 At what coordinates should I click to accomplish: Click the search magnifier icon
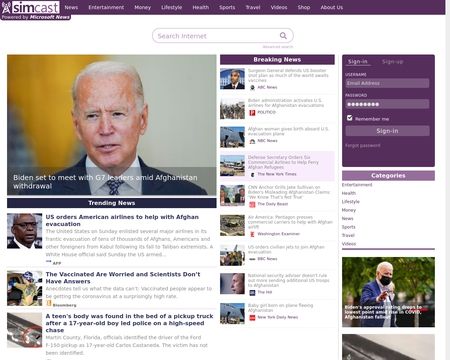tap(283, 36)
